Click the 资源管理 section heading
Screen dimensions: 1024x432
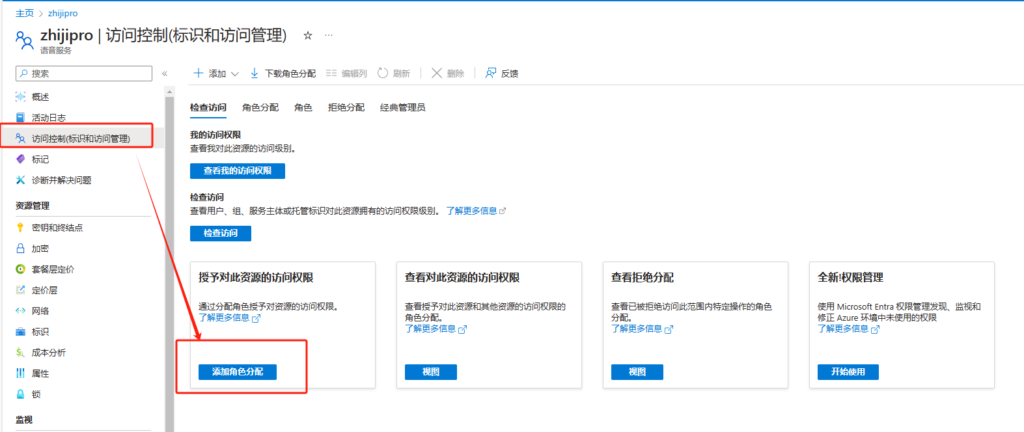point(33,206)
